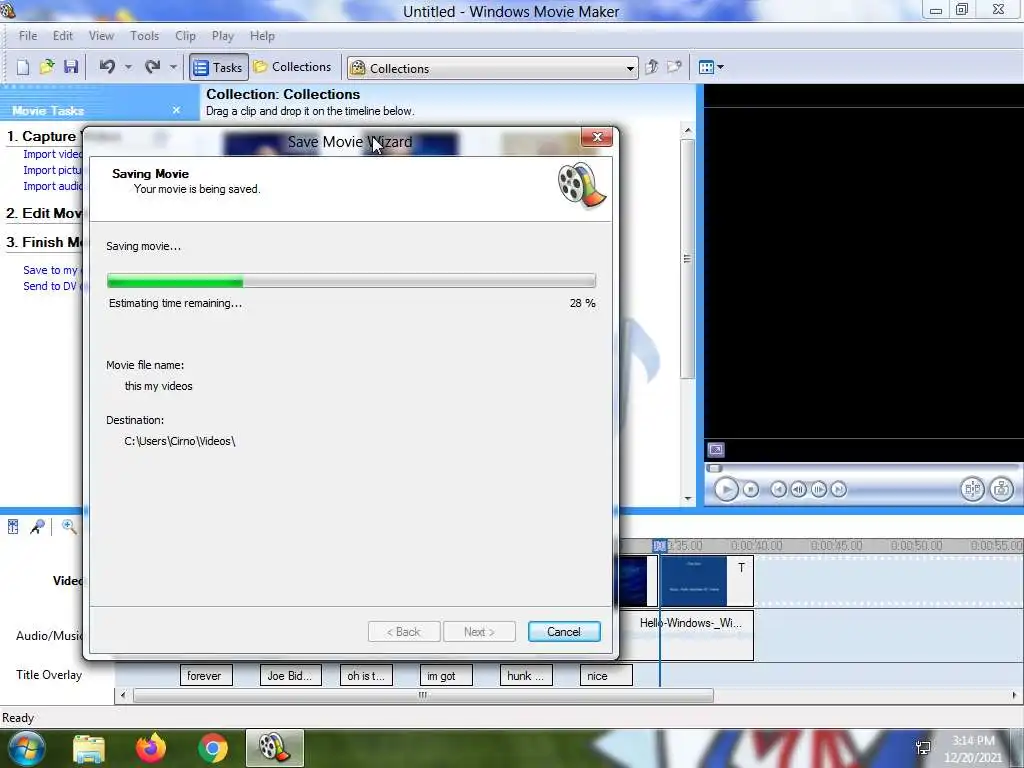Screen dimensions: 1024x768
Task: Open the Play menu
Action: (x=223, y=36)
